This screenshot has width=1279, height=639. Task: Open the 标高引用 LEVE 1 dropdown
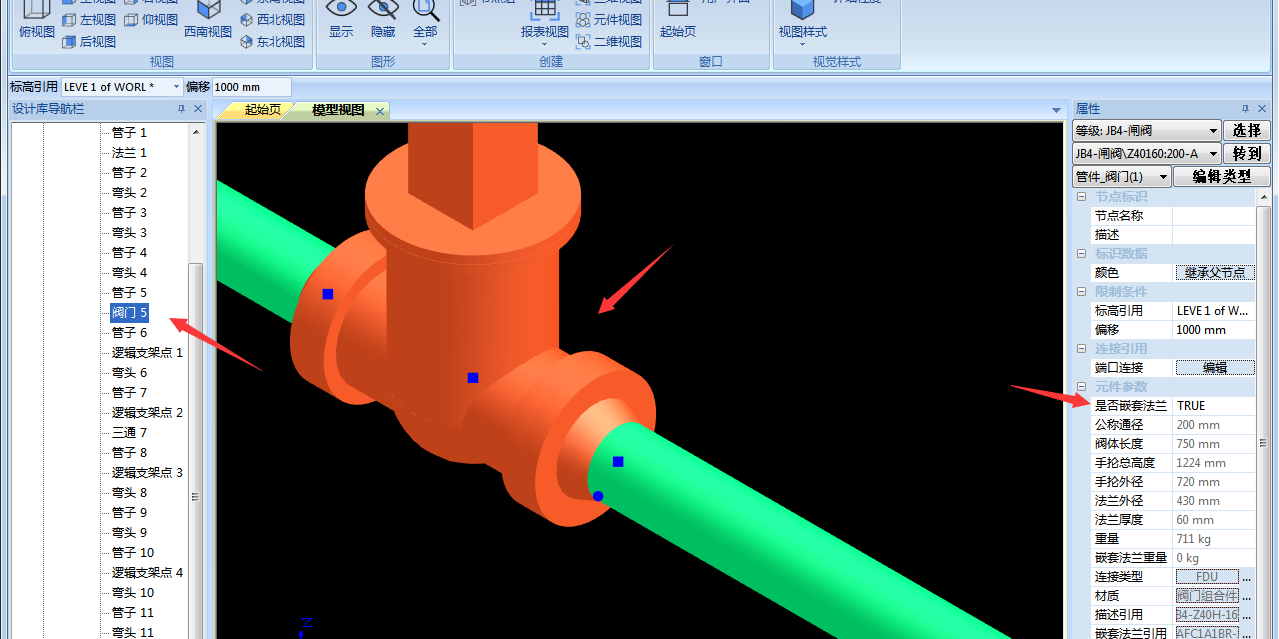click(x=176, y=87)
